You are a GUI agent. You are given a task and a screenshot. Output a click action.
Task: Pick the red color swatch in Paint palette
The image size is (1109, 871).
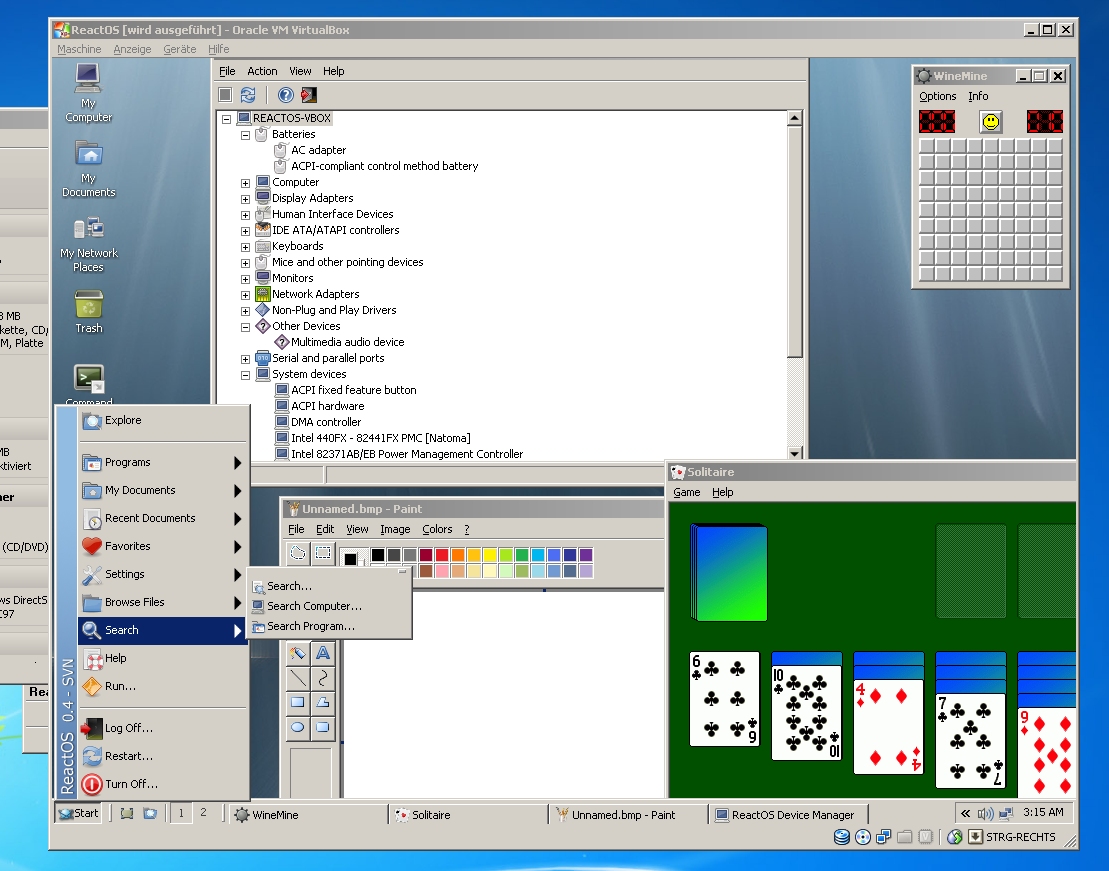(x=441, y=555)
